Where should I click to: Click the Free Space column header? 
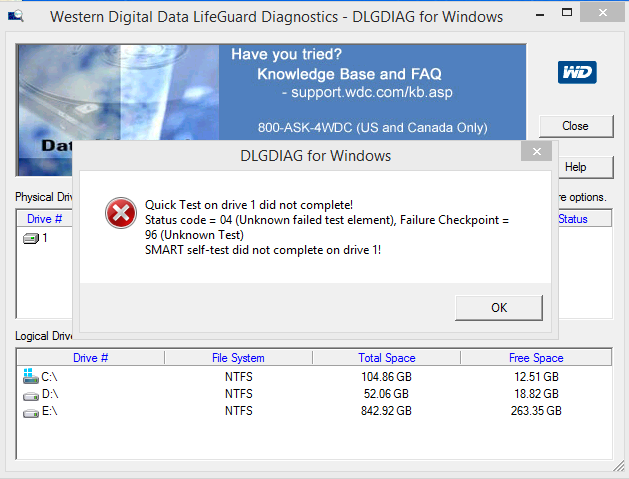pos(536,358)
